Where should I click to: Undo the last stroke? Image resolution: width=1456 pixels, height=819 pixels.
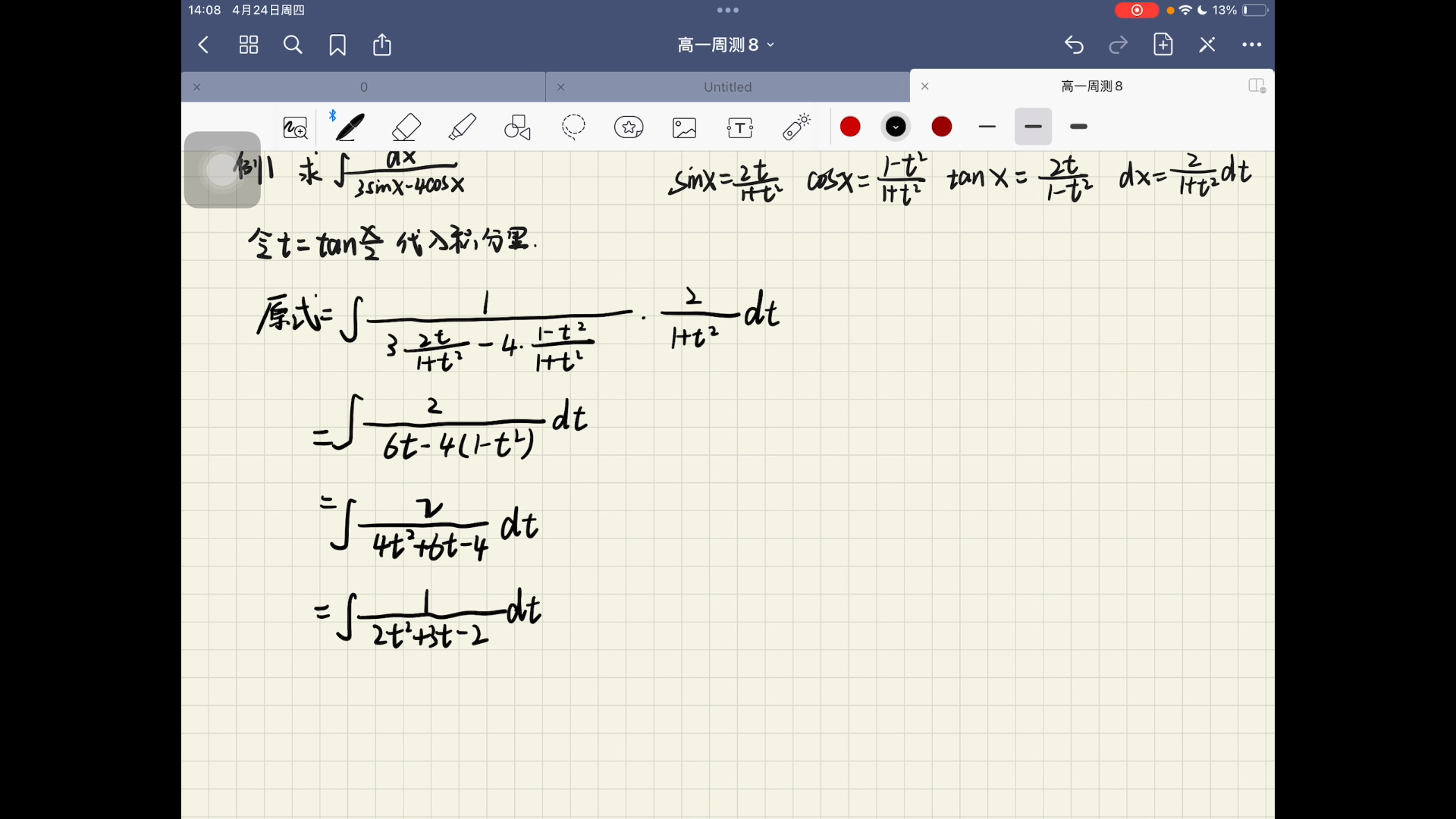1074,45
